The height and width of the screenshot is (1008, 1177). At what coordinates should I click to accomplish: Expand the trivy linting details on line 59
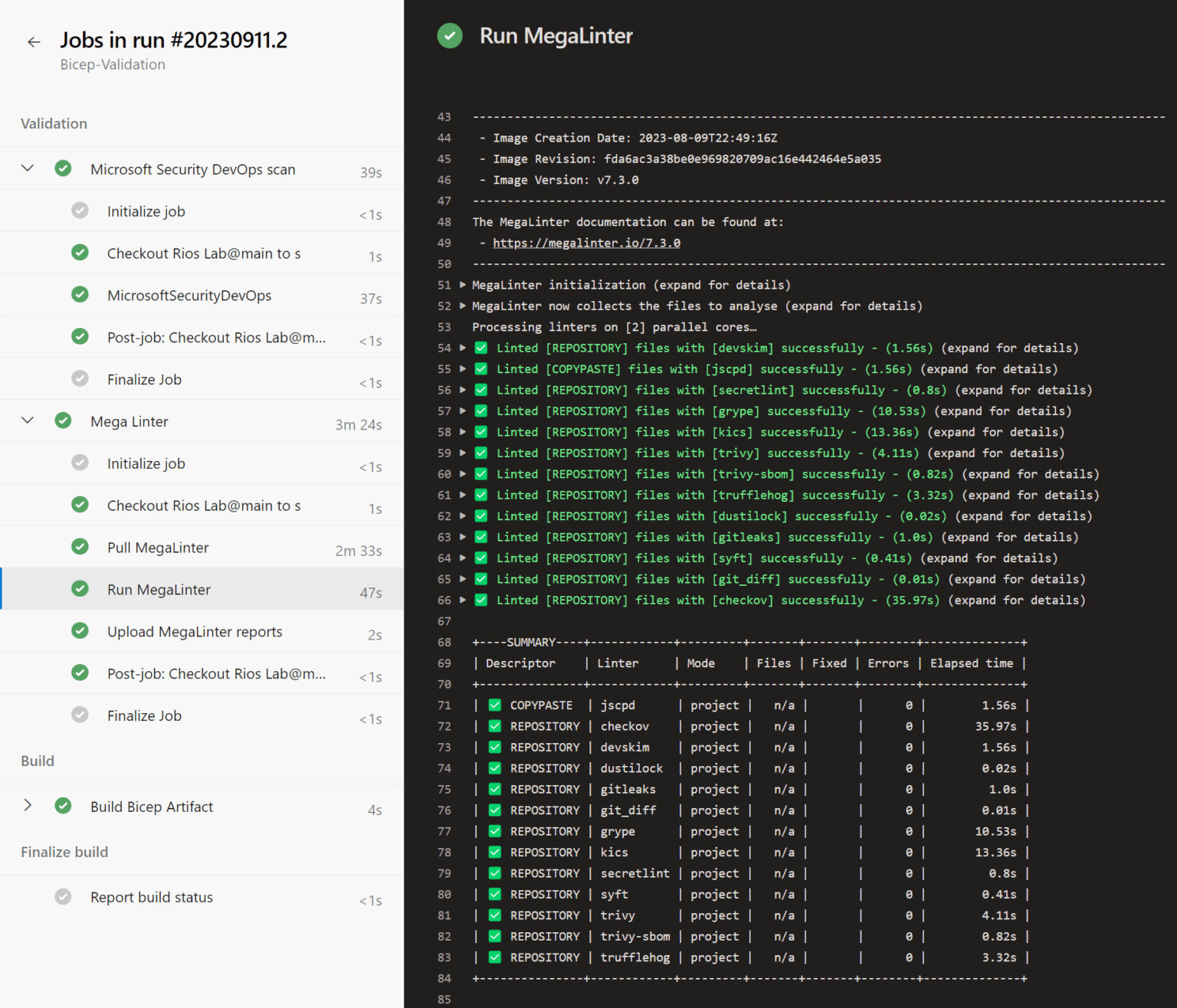point(463,453)
